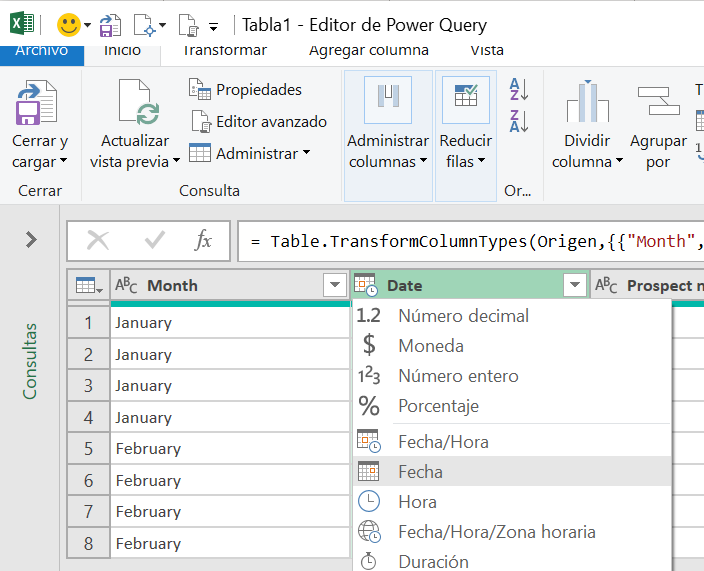The height and width of the screenshot is (571, 704).
Task: Click the ABC type icon of Month column
Action: [x=126, y=285]
